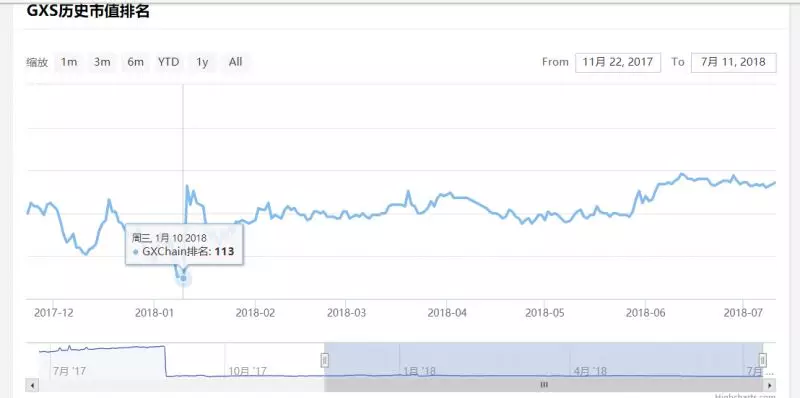Click the horizontal scrollbar thumb under the navigator
The width and height of the screenshot is (800, 398).
tap(543, 385)
